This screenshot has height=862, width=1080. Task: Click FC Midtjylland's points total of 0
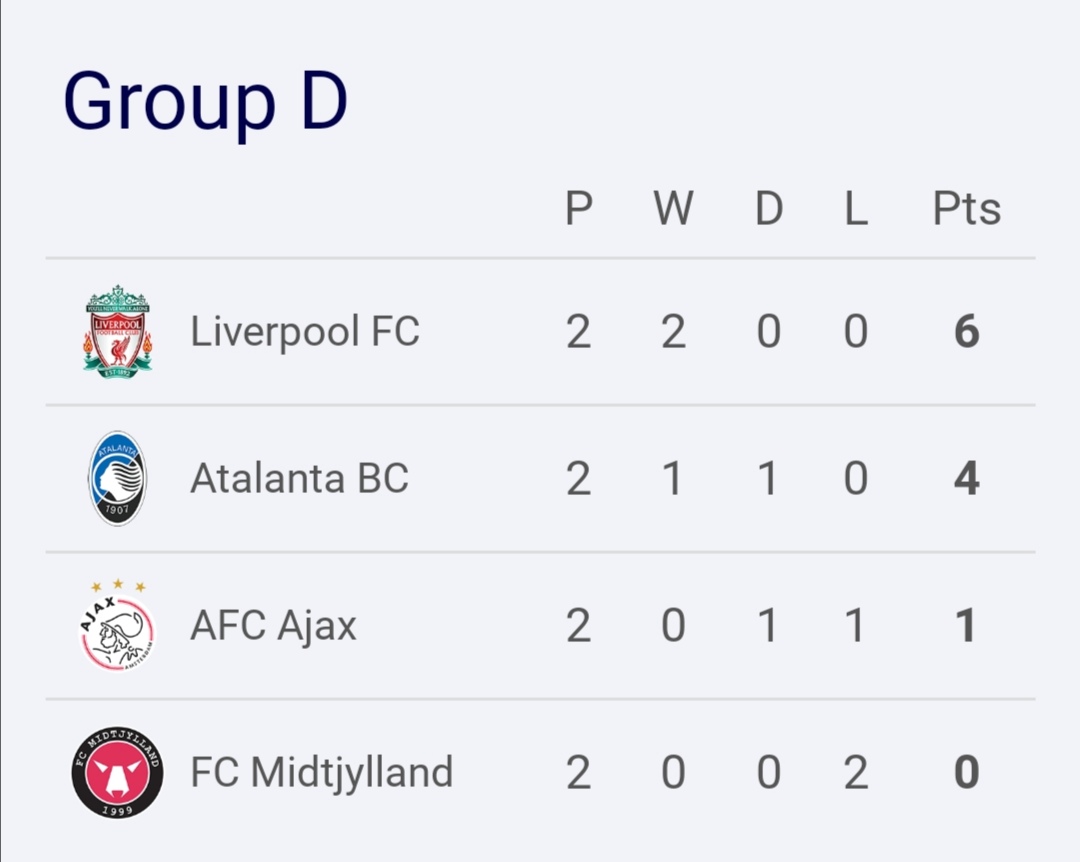[x=966, y=773]
